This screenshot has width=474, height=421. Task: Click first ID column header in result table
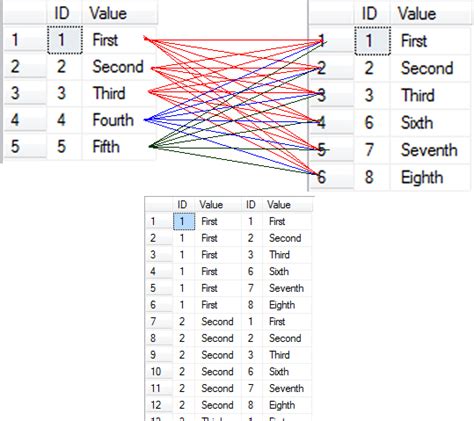(184, 204)
